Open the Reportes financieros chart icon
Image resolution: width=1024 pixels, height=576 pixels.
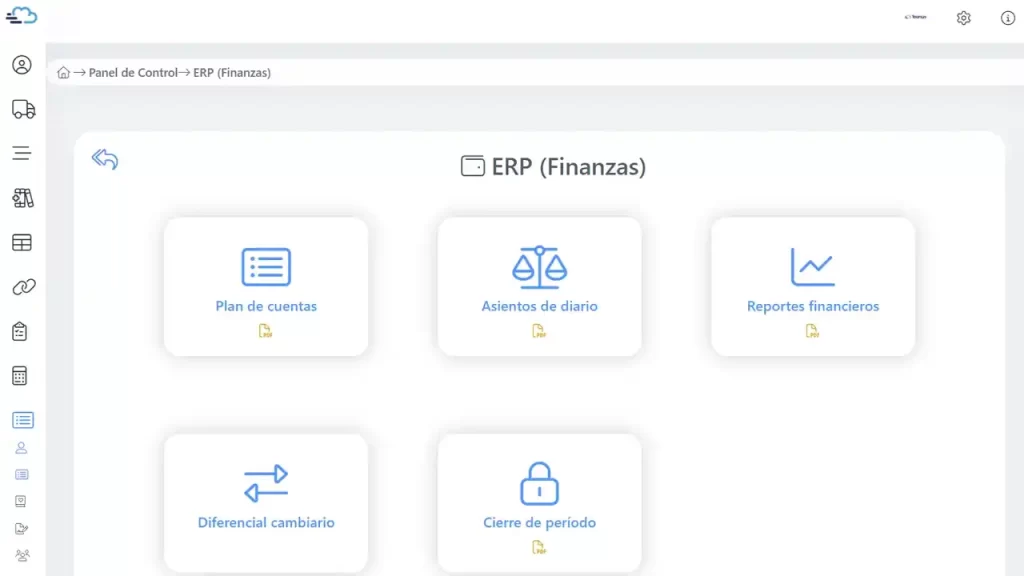(x=812, y=264)
